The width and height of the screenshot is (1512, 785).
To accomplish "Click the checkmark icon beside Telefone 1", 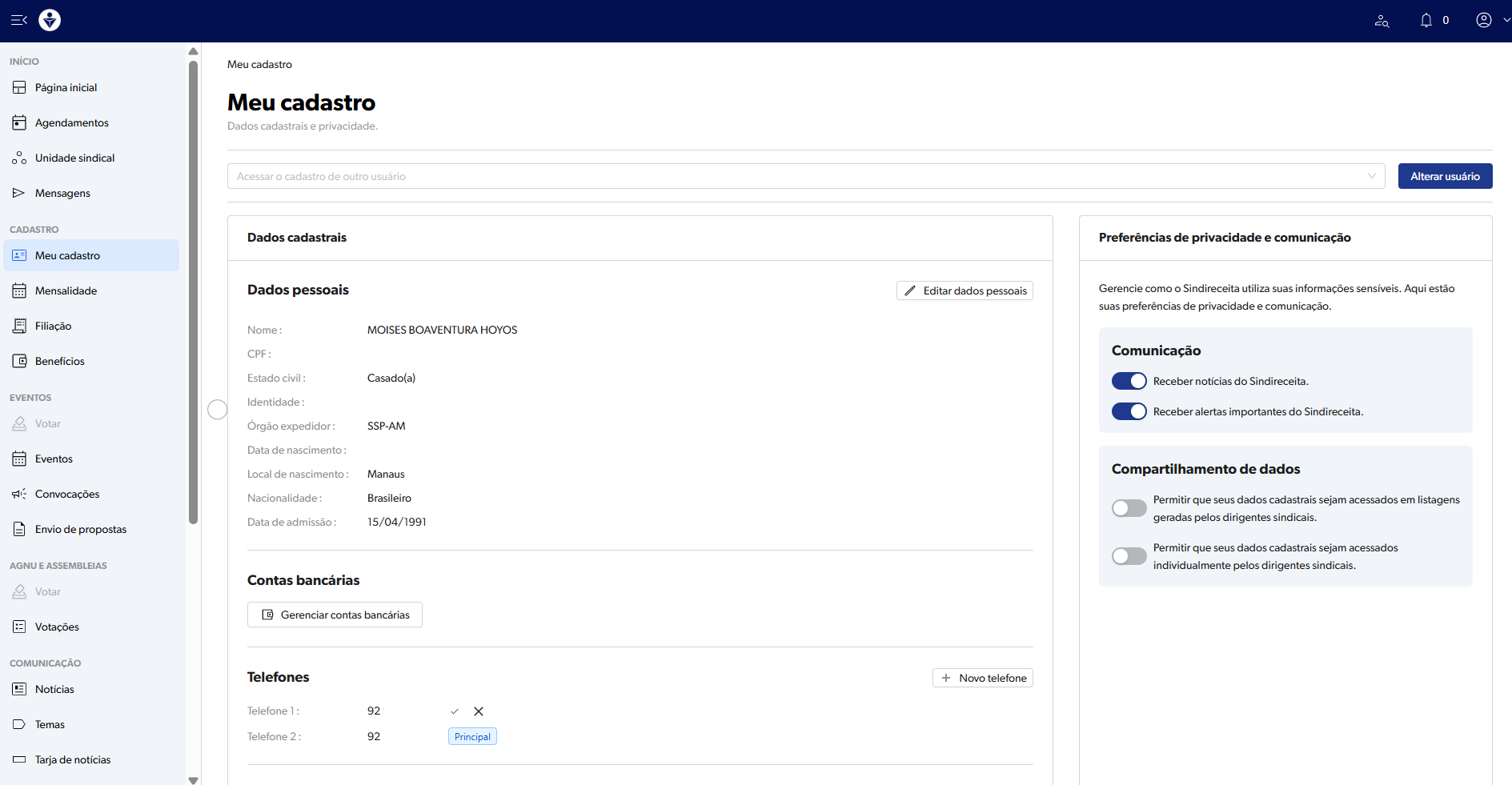I will 455,711.
